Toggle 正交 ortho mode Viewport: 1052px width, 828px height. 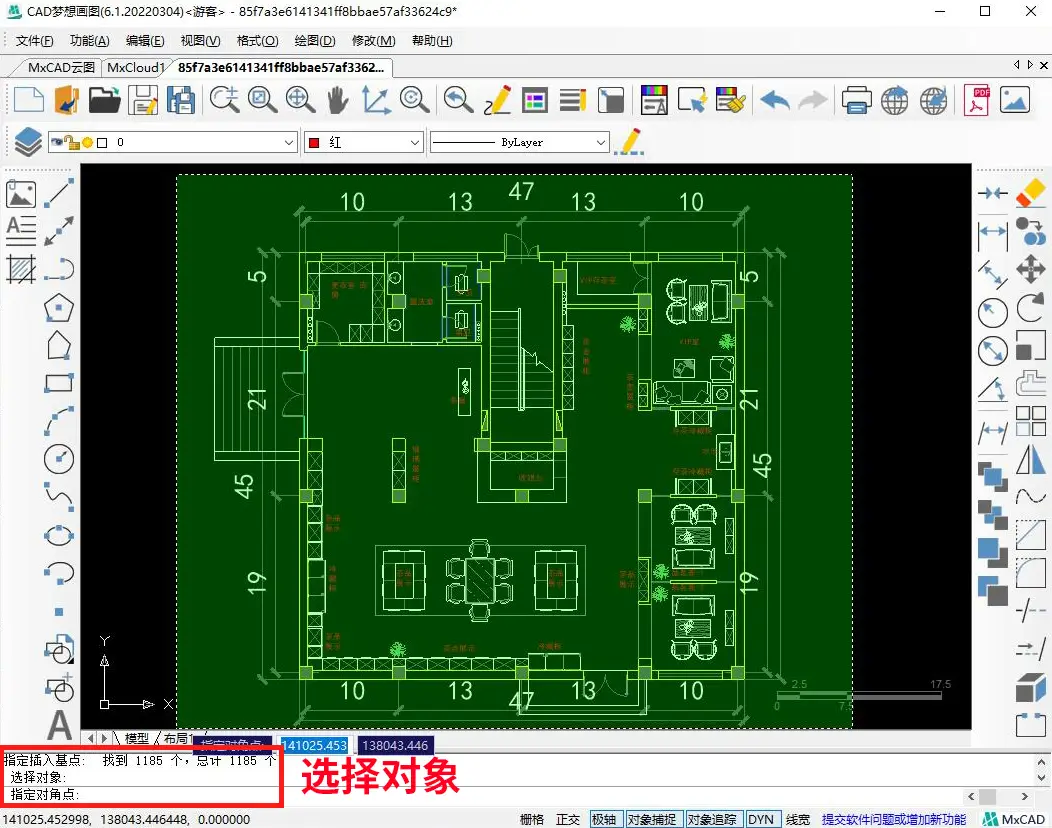click(x=568, y=819)
